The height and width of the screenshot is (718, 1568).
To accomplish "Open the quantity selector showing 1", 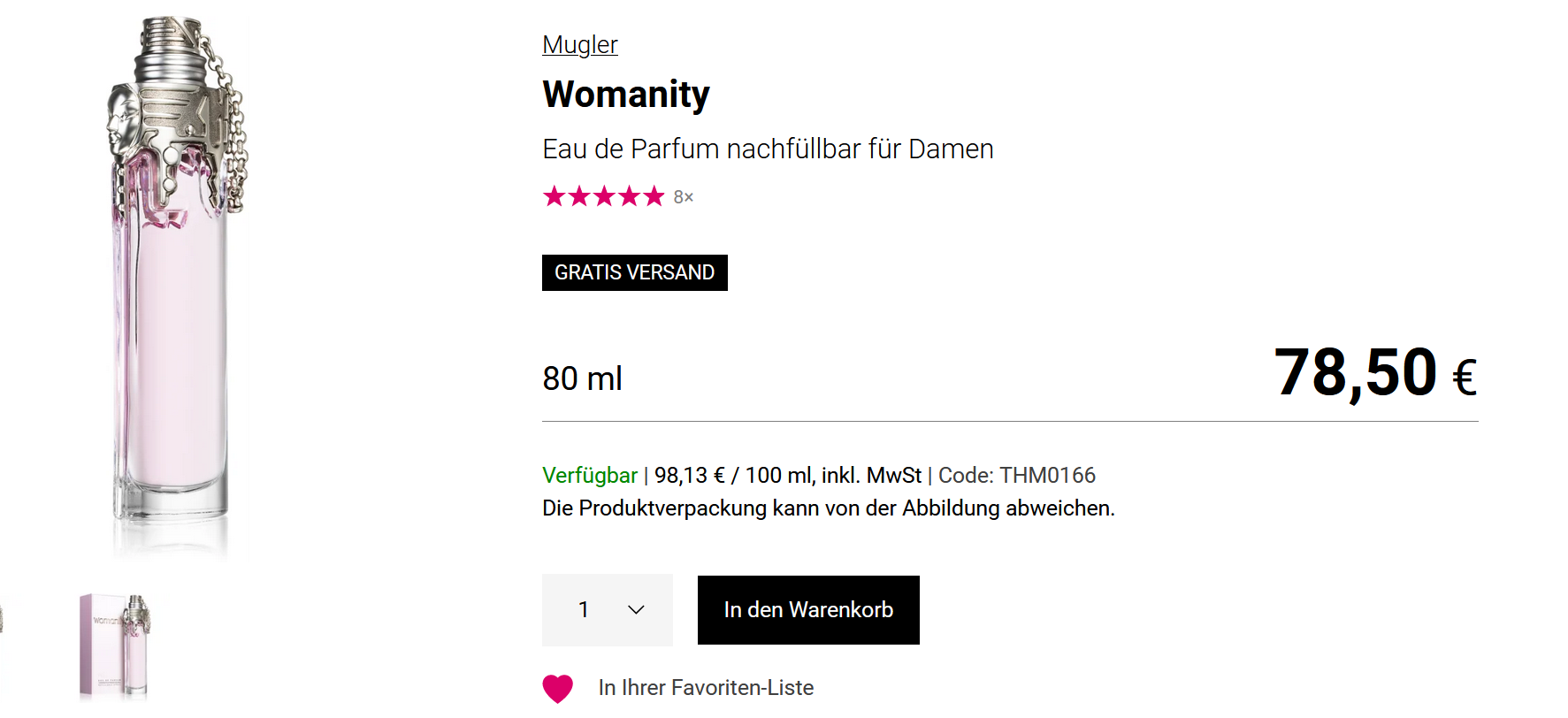I will [x=607, y=609].
